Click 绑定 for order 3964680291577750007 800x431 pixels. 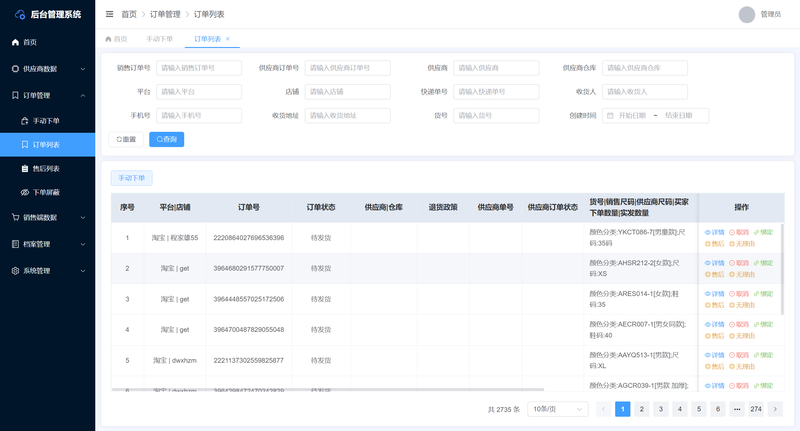click(763, 263)
